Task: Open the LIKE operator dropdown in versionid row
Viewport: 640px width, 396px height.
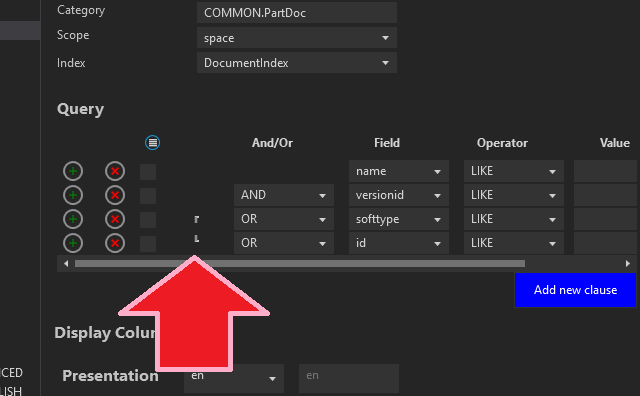Action: [x=514, y=195]
